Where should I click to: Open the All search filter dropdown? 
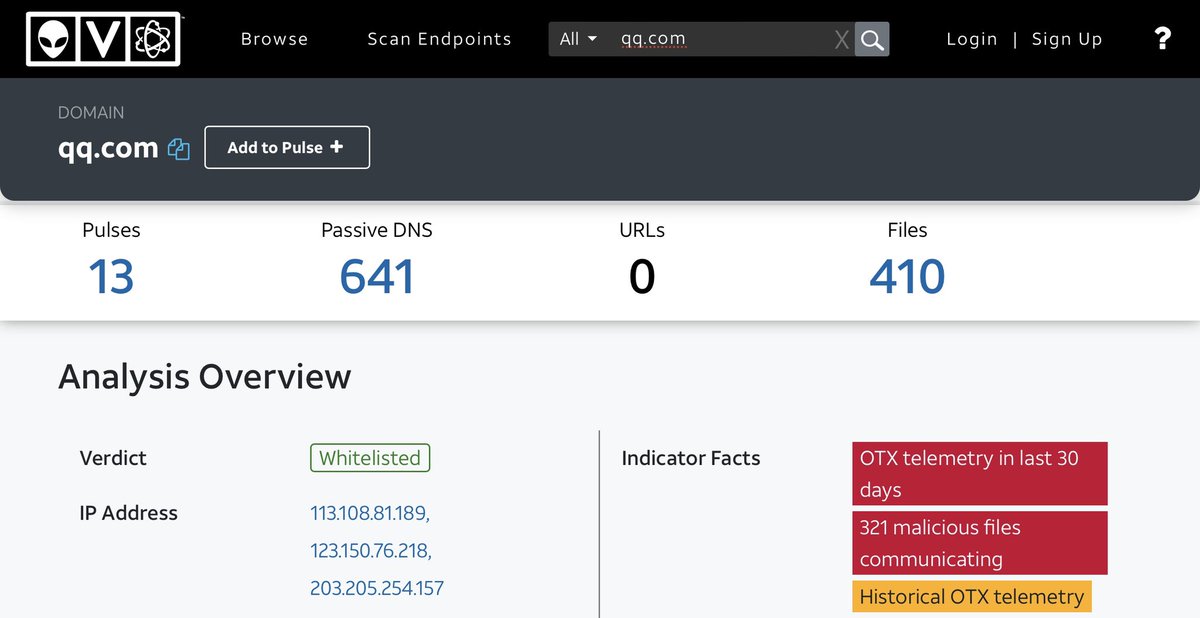point(578,39)
